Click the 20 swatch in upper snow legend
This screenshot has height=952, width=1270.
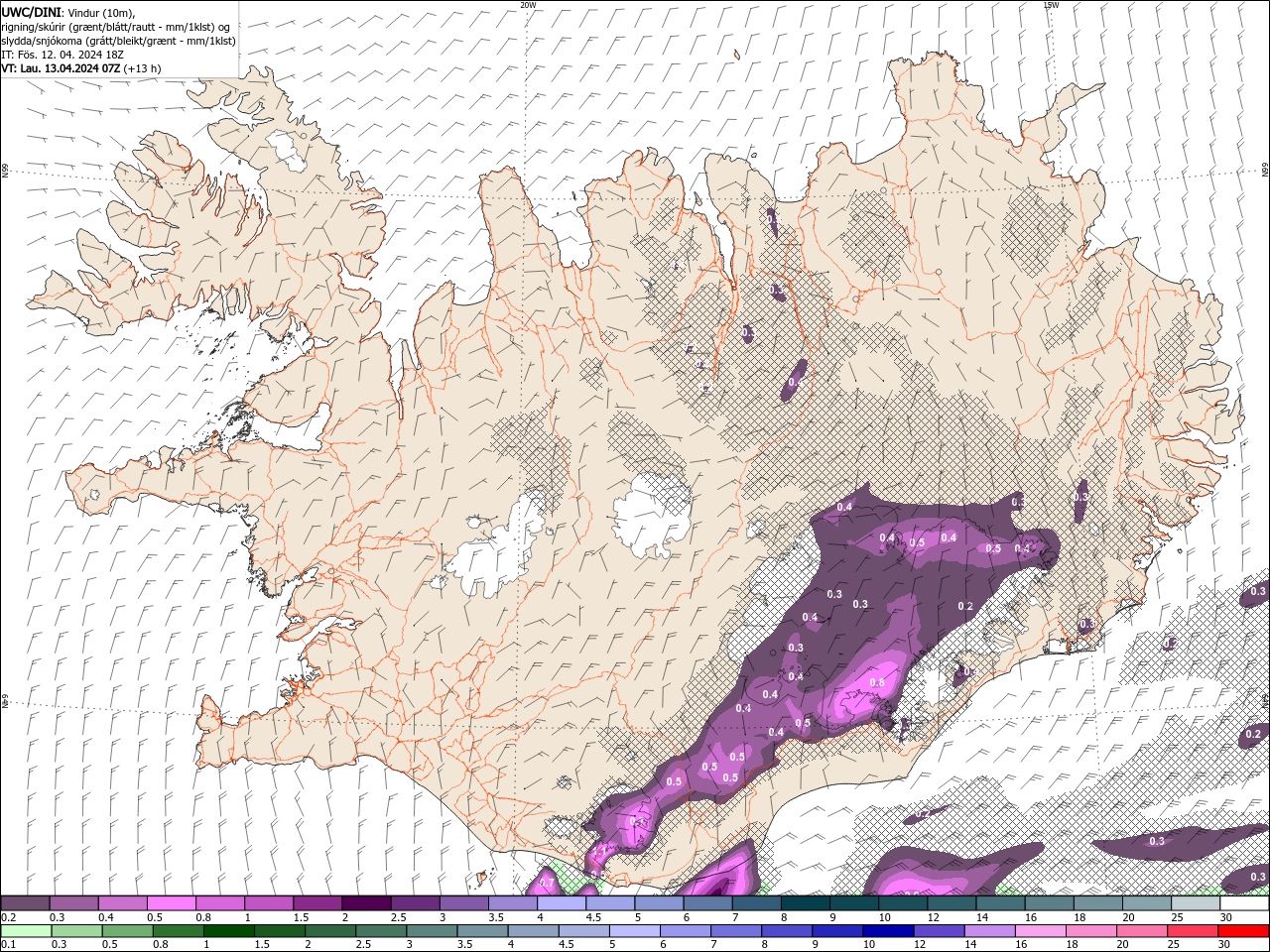pos(1146,903)
